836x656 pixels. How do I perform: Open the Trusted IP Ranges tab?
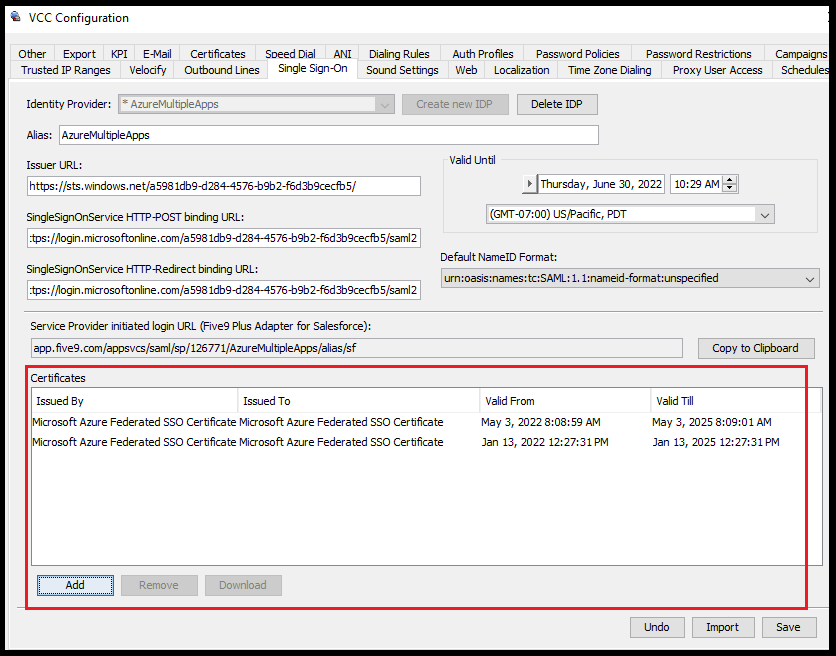pyautogui.click(x=66, y=70)
